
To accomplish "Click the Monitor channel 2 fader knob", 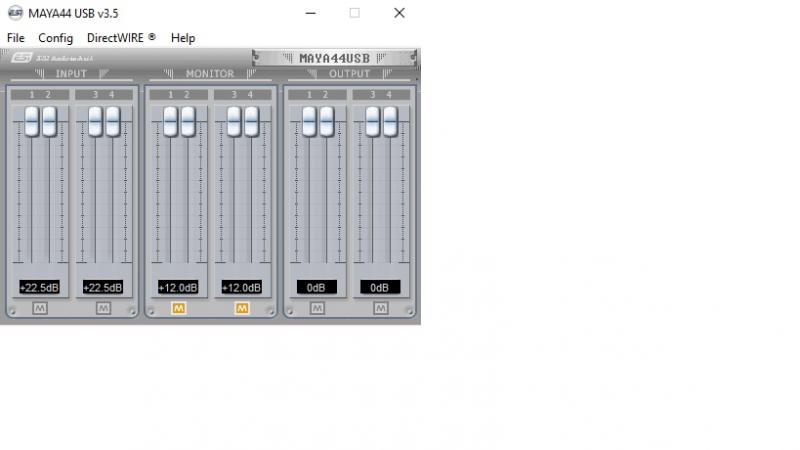I will point(187,122).
